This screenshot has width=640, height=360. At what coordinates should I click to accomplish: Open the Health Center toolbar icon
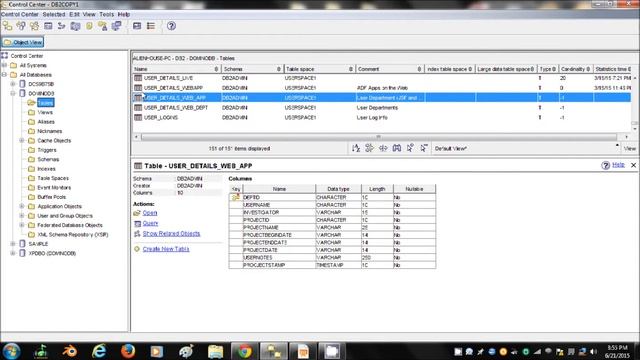click(x=76, y=26)
